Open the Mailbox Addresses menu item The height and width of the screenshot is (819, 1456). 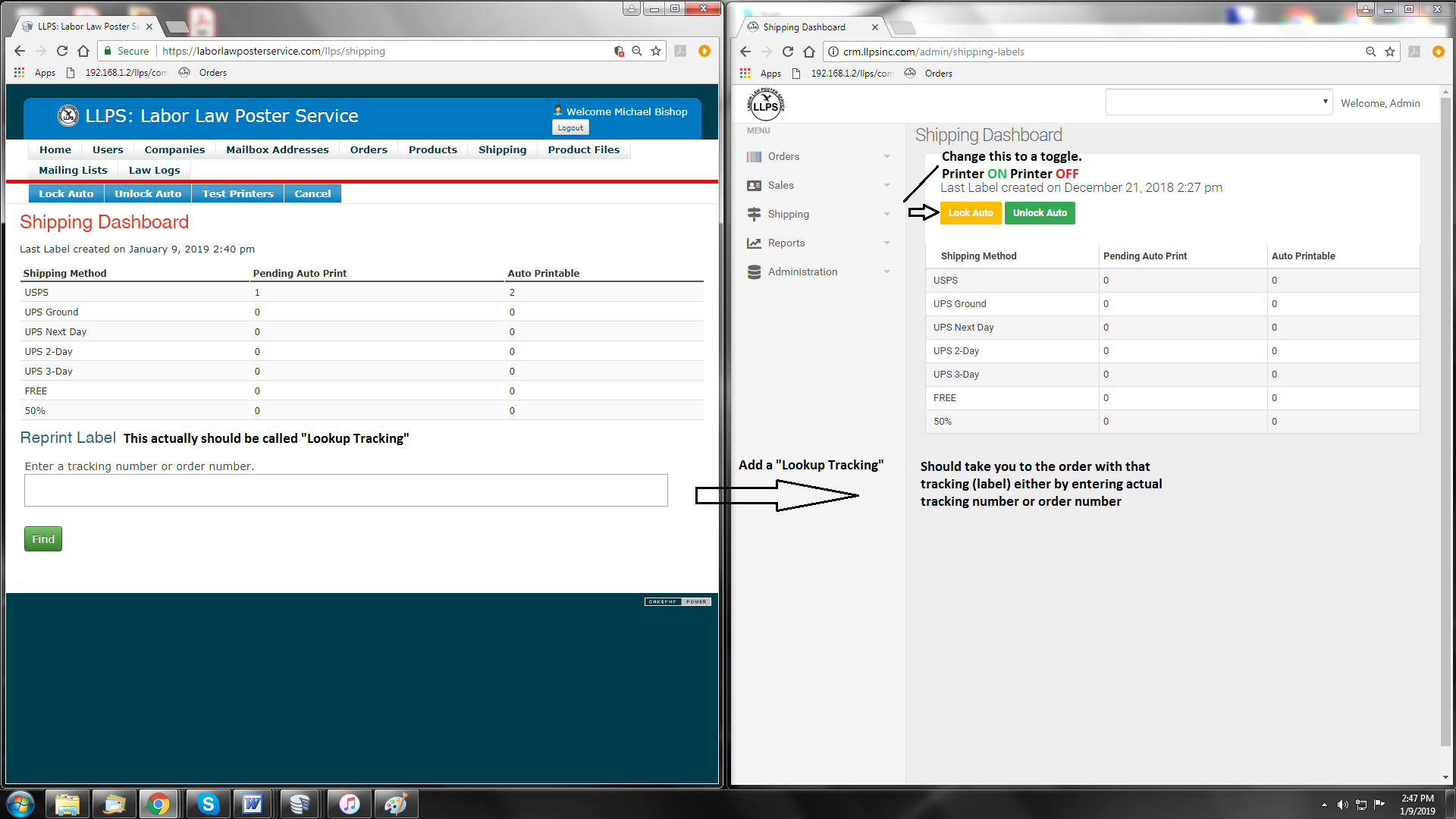(x=277, y=150)
